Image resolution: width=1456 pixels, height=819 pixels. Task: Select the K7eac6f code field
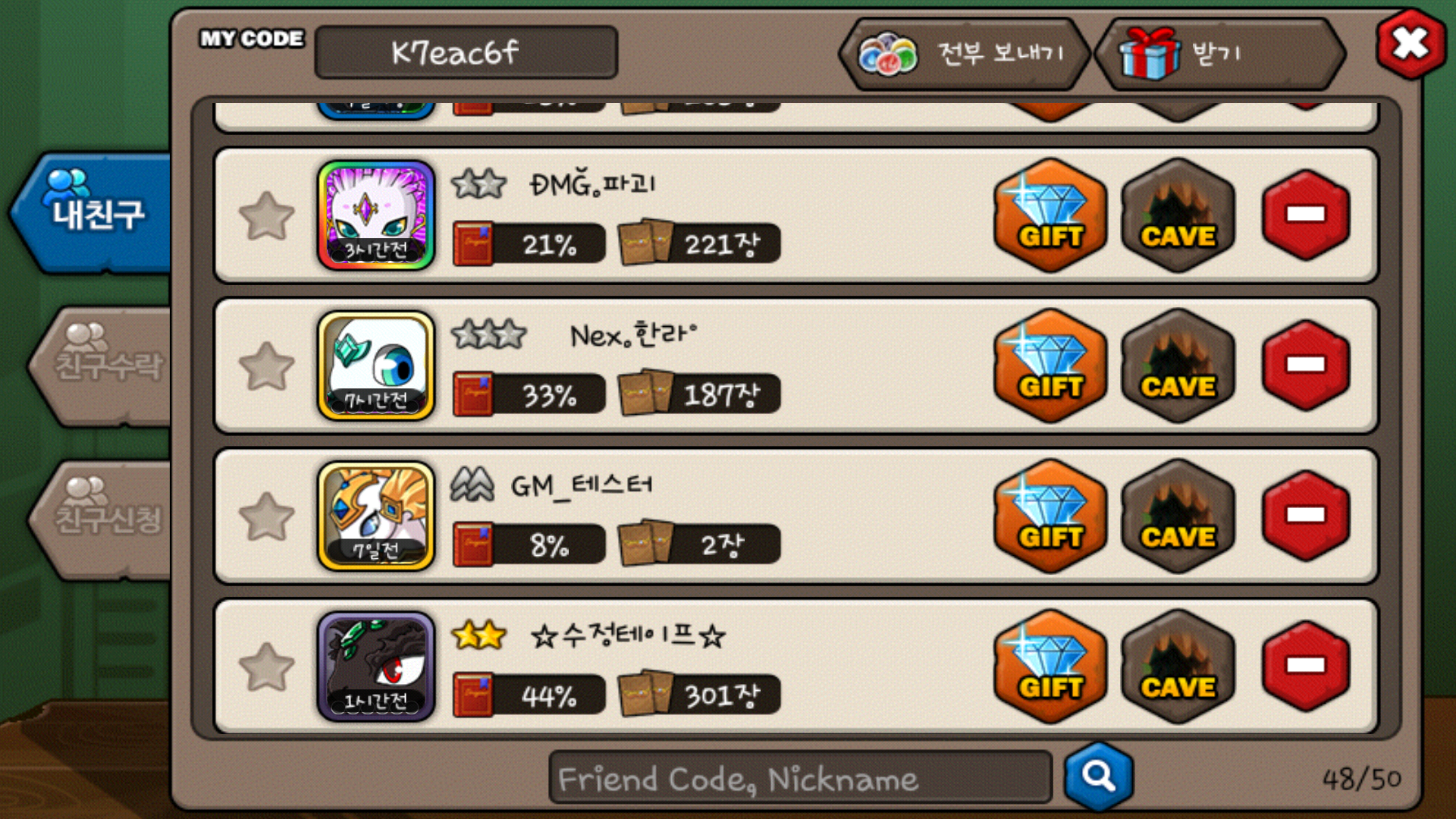pos(466,52)
